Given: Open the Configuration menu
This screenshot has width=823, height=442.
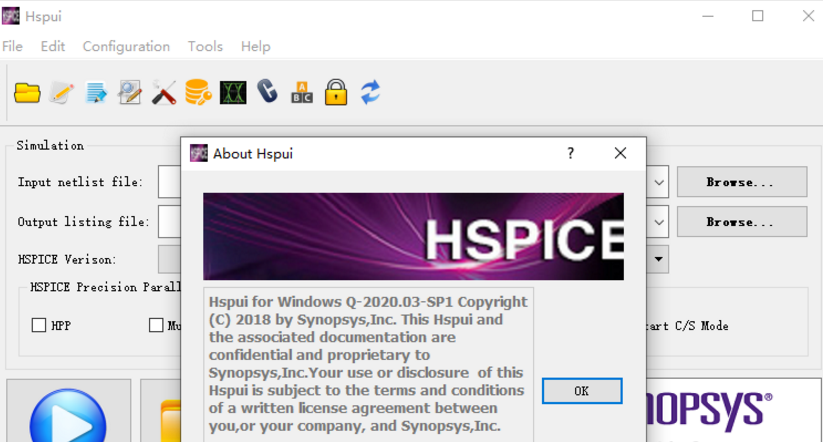Looking at the screenshot, I should click(x=126, y=46).
